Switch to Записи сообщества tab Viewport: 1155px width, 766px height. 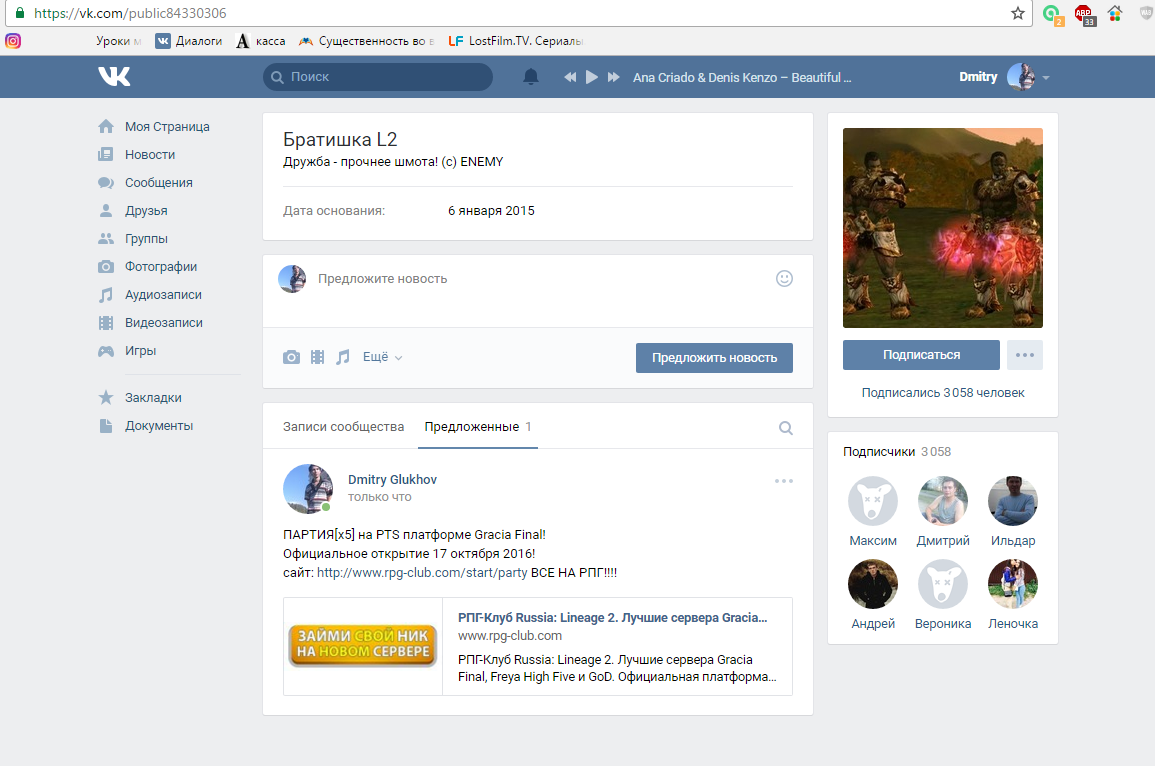pyautogui.click(x=343, y=426)
